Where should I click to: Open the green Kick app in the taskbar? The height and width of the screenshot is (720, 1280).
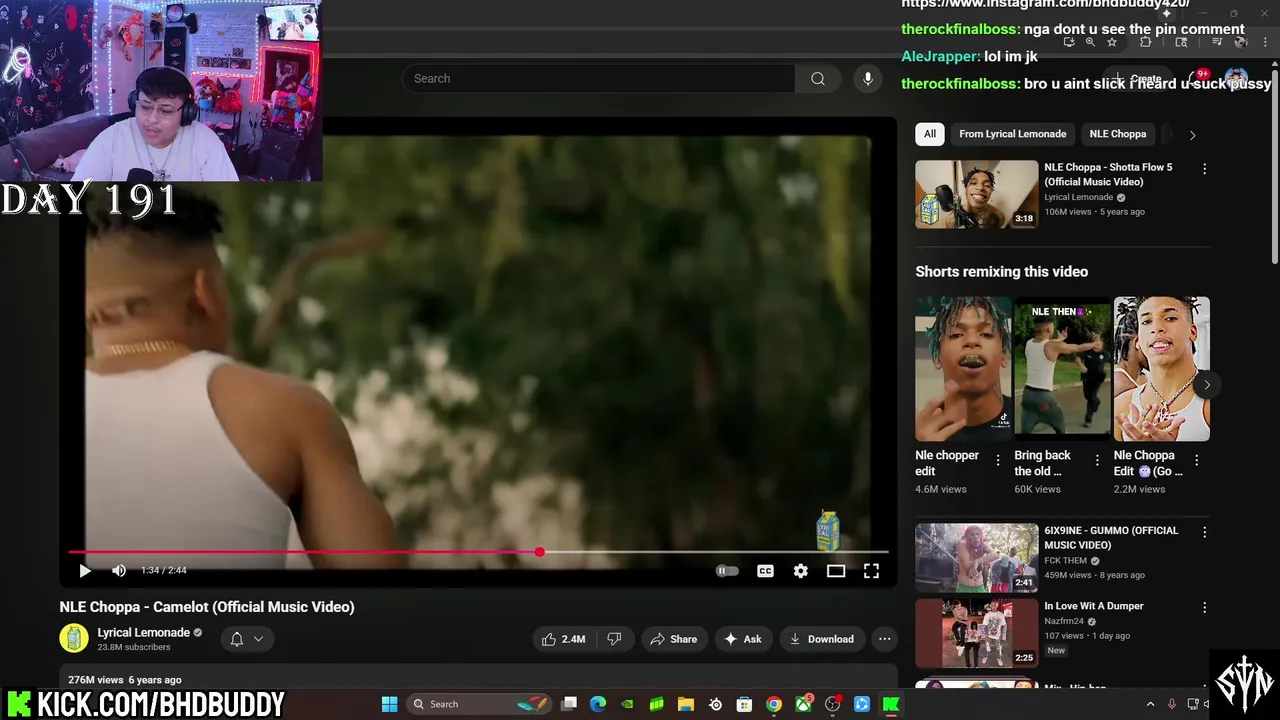[890, 704]
